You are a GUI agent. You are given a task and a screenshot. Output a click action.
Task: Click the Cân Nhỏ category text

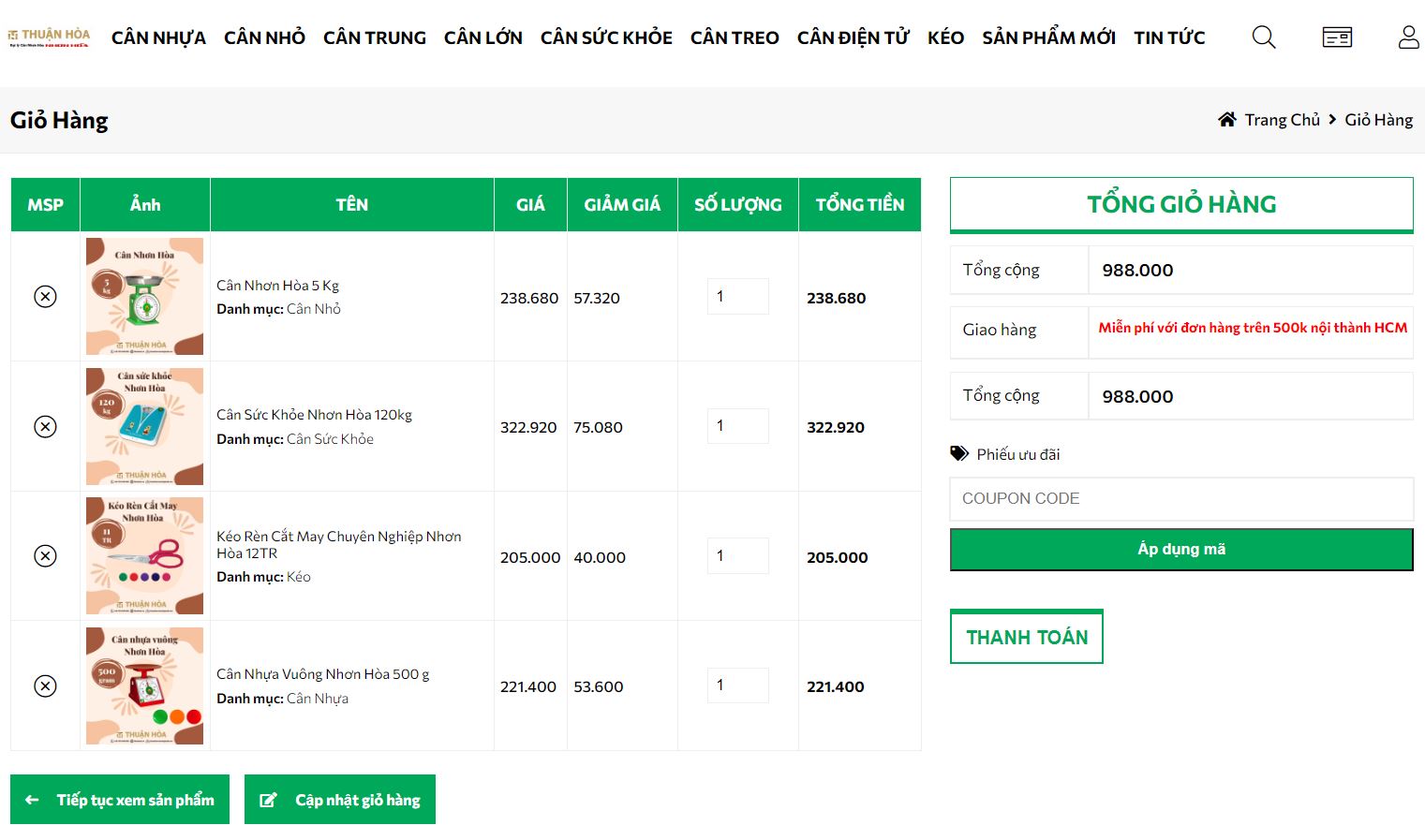click(x=314, y=309)
